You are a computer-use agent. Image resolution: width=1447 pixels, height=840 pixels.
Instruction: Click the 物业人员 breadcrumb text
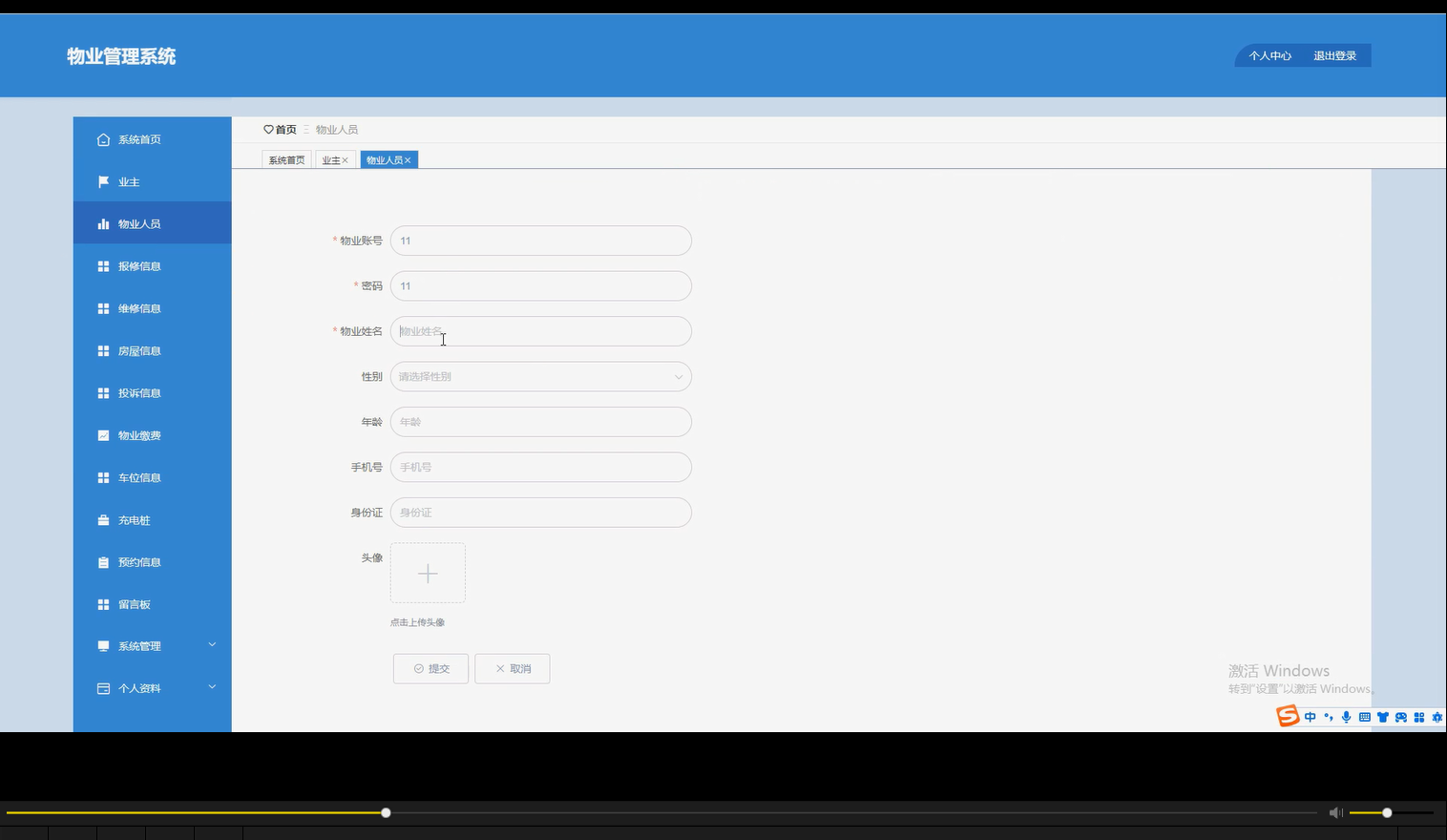pos(337,130)
